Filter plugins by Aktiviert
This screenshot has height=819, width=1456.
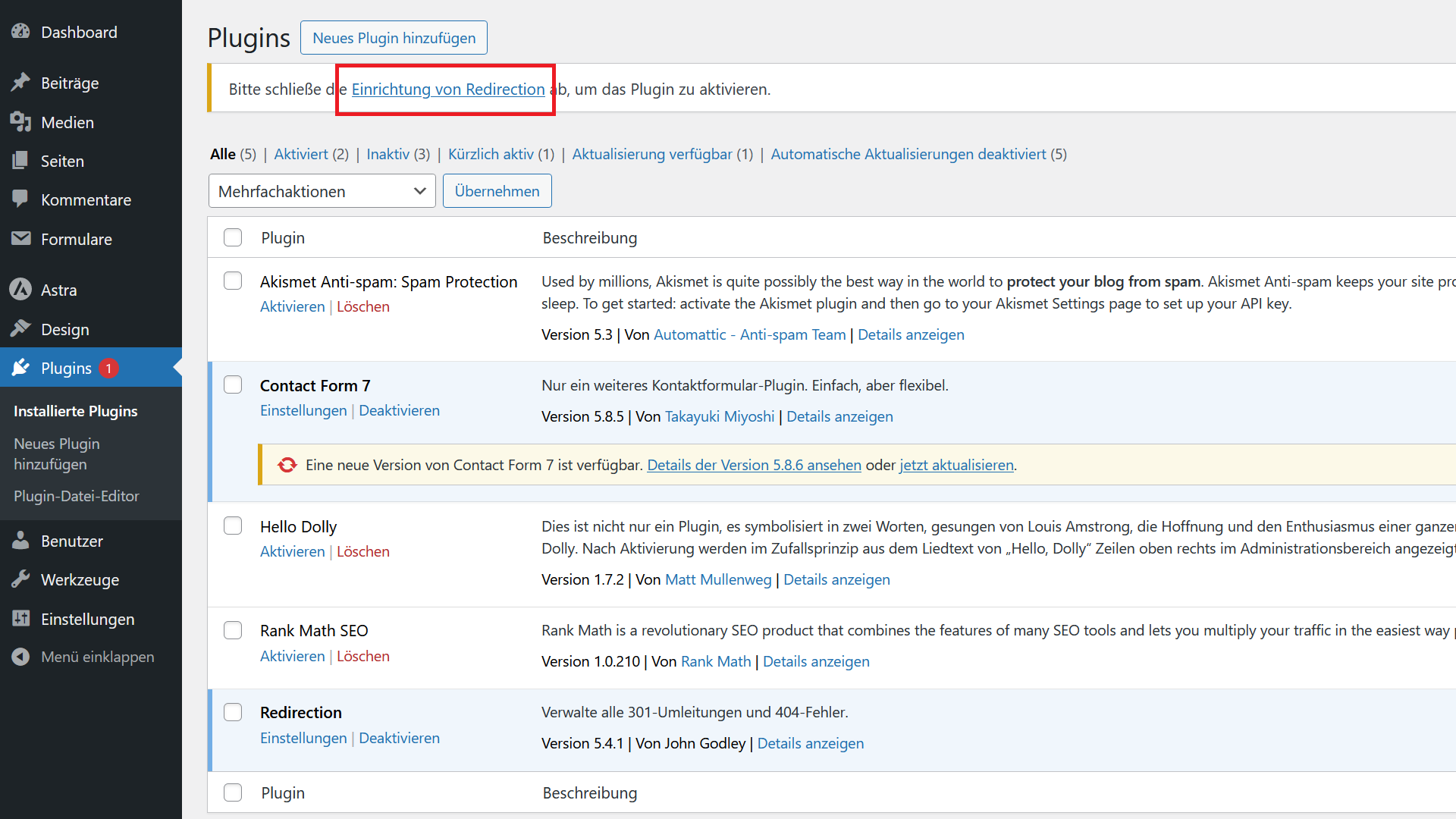click(x=301, y=154)
